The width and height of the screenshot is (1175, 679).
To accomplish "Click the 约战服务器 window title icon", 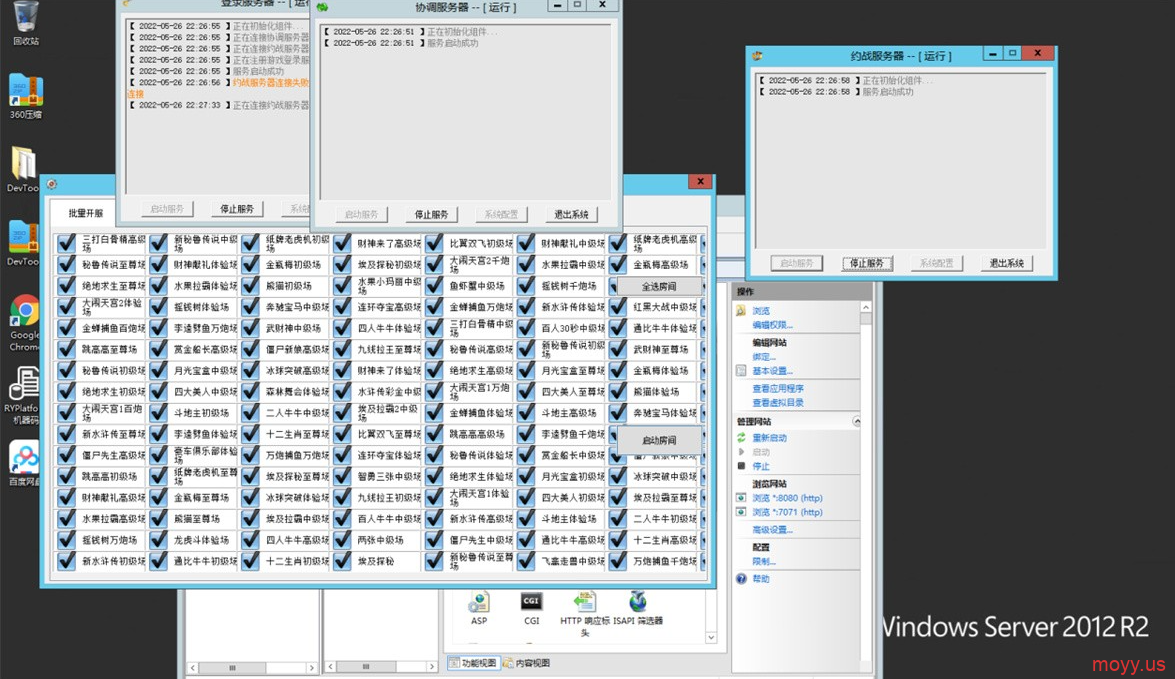I will (x=757, y=55).
